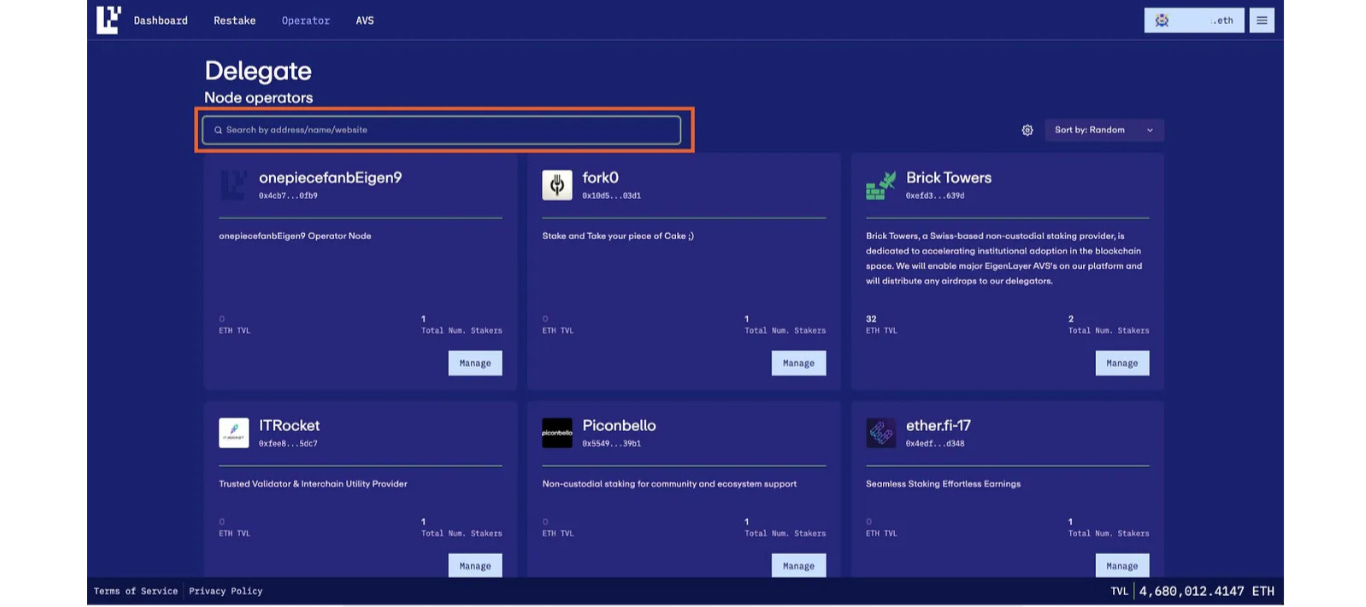Click the 32 ETH TVL value on Brick Towers
This screenshot has width=1366, height=607.
click(x=871, y=319)
